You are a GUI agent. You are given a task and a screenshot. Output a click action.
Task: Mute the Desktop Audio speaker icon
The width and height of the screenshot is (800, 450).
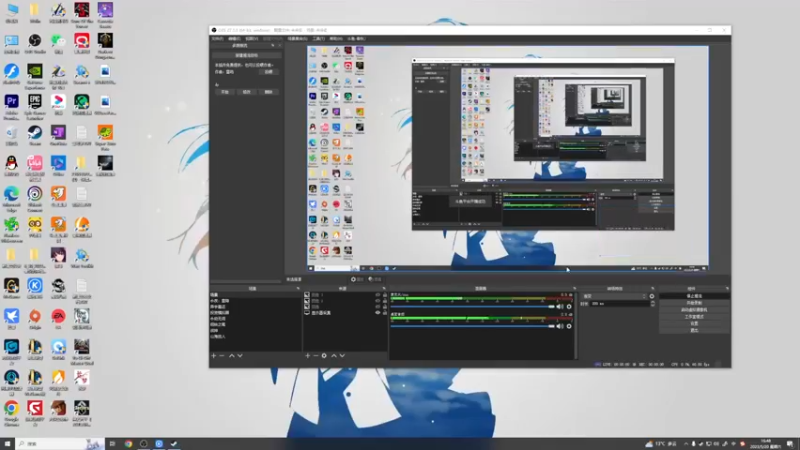(x=560, y=326)
